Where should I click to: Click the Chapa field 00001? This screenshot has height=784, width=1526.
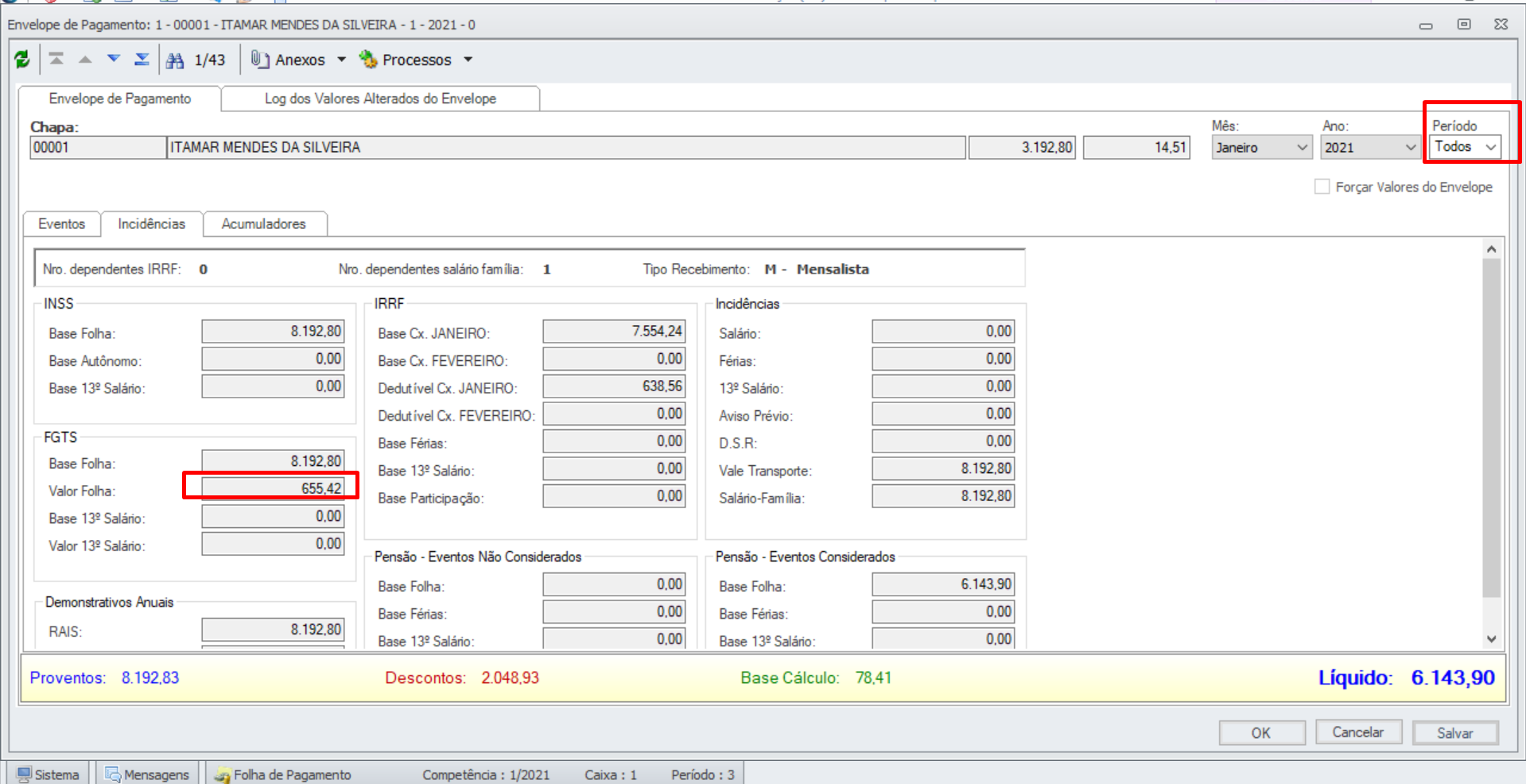coord(98,148)
